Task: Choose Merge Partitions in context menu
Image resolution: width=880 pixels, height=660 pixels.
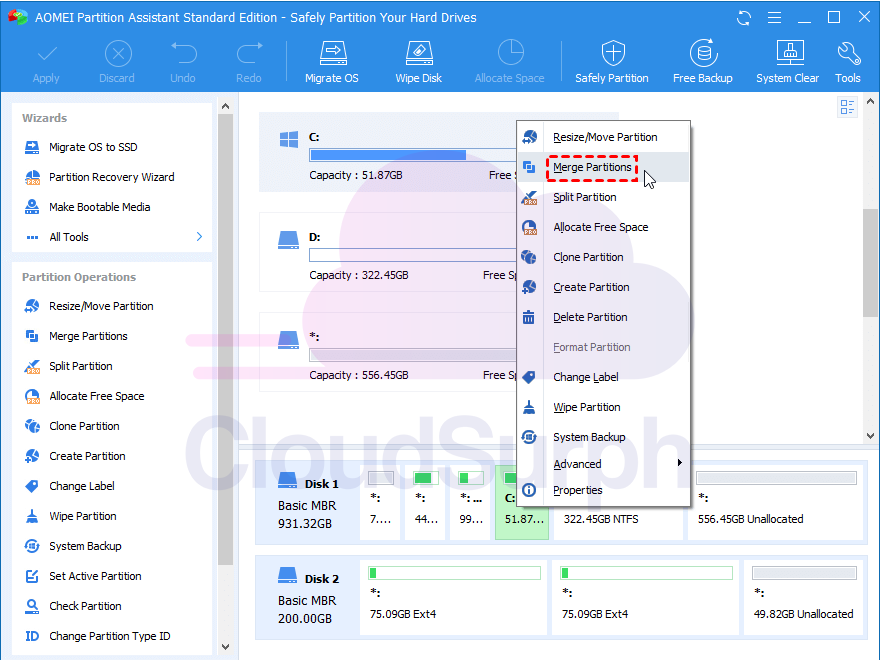Action: [603, 167]
